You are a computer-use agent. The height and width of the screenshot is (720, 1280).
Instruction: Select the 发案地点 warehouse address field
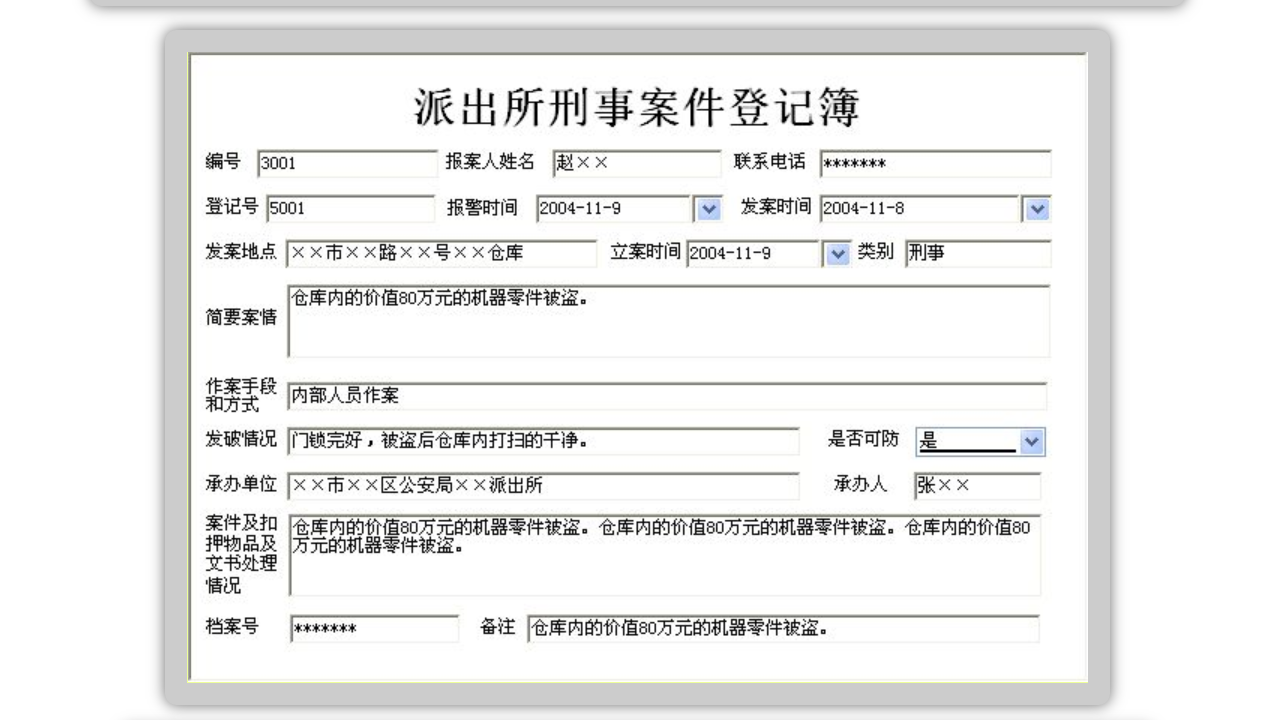pyautogui.click(x=440, y=255)
